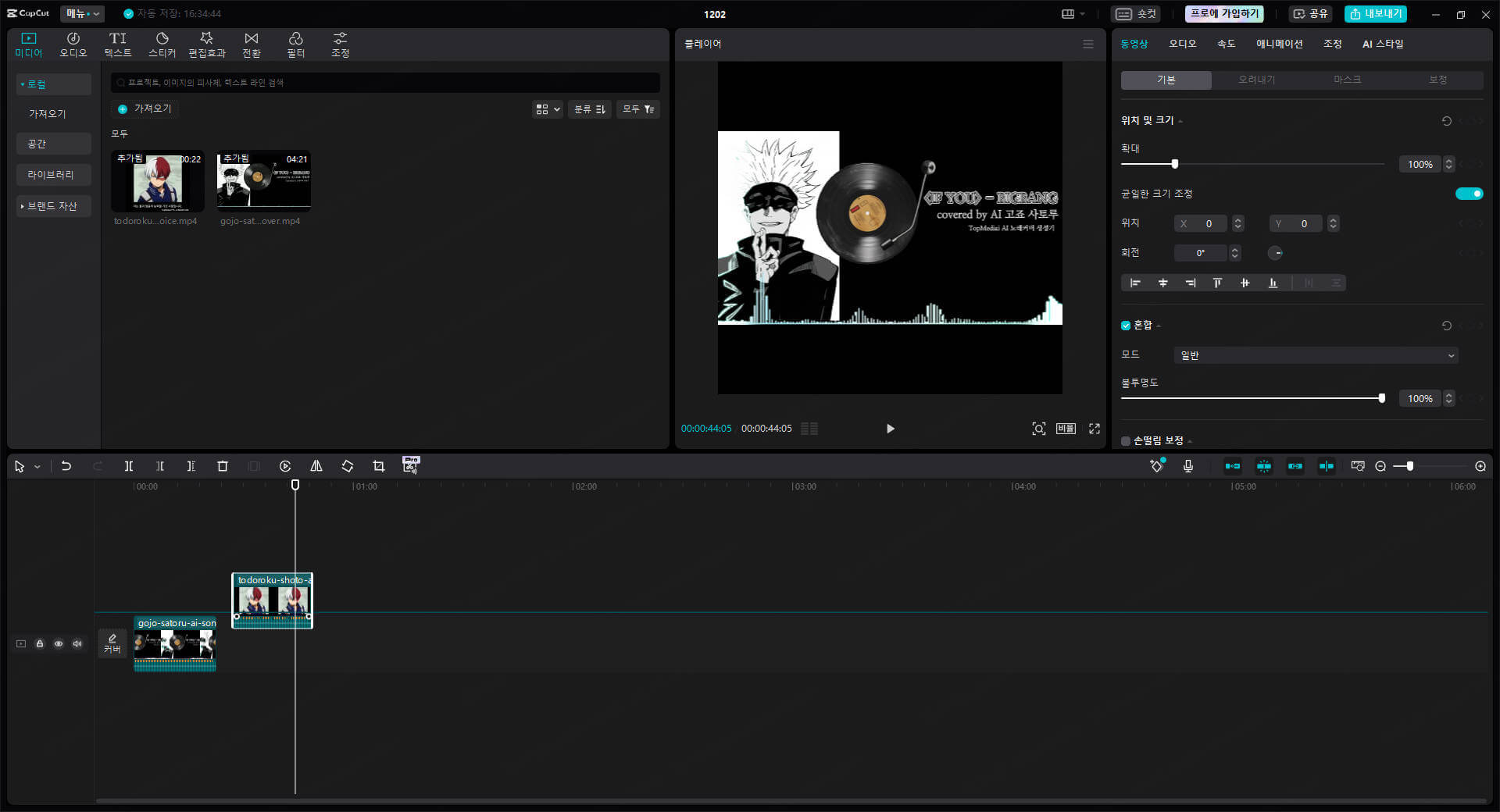Toggle the preview axis switch

[1327, 466]
